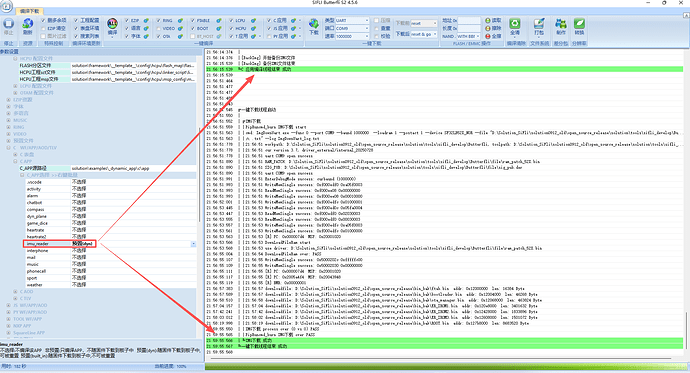Image resolution: width=690 pixels, height=373 pixels.
Task: Select the chatbot app row
Action: tap(110, 203)
